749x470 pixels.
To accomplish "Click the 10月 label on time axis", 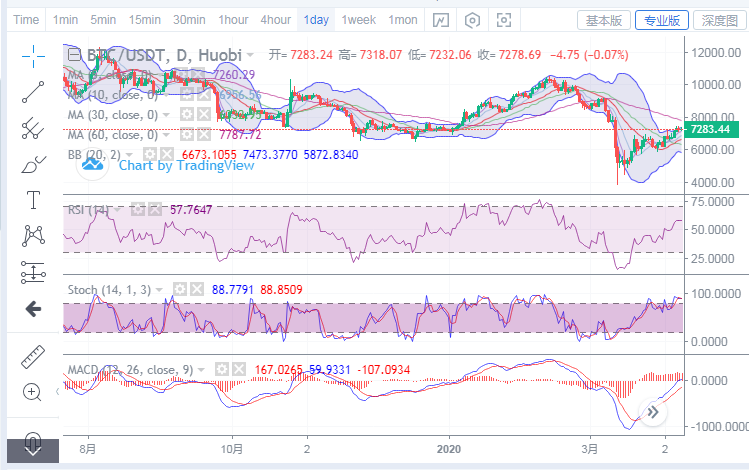I will pos(232,449).
